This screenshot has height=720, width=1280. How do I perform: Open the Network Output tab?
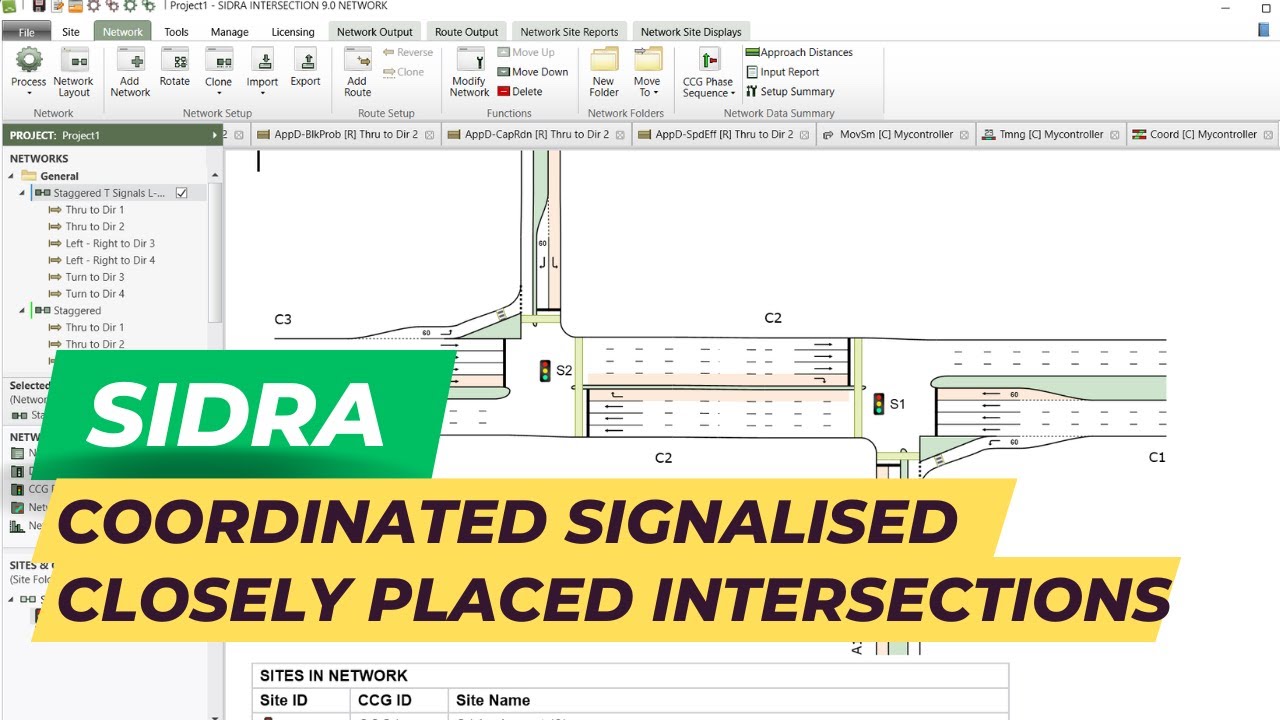click(x=375, y=32)
